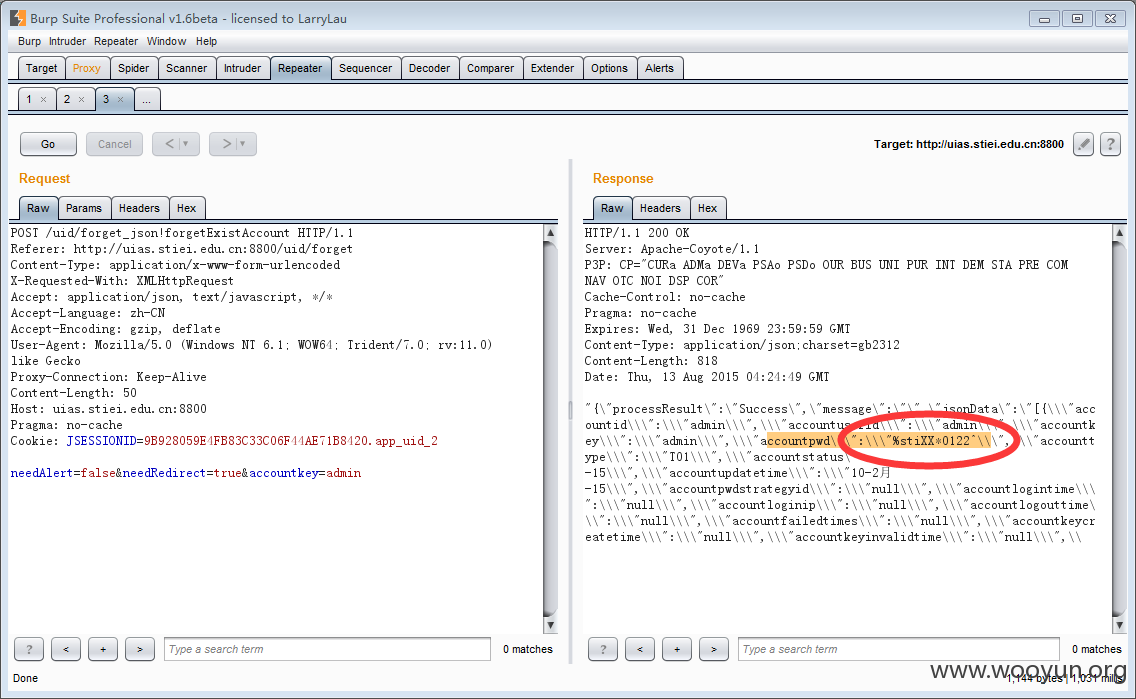Switch to the Decoder tab

[x=429, y=68]
